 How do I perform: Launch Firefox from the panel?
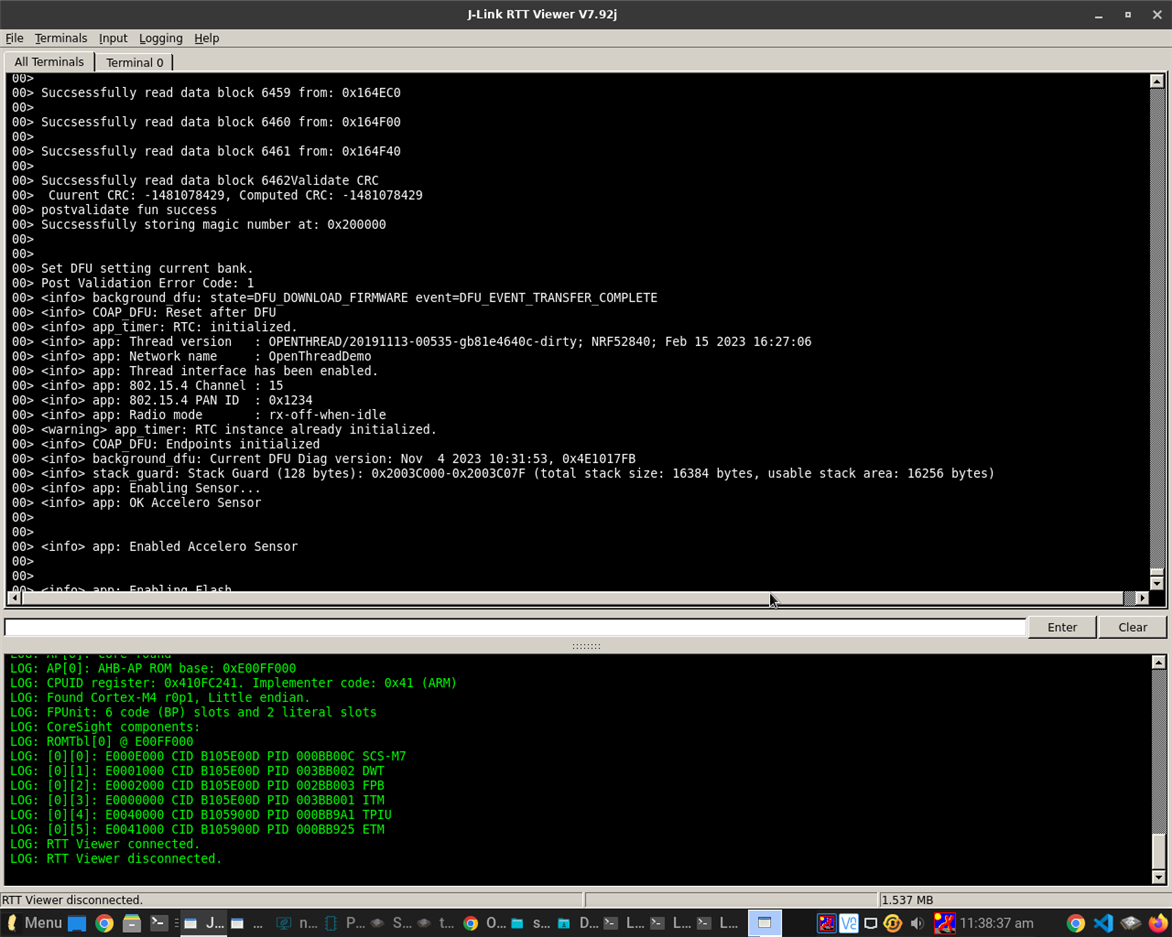coord(1158,924)
